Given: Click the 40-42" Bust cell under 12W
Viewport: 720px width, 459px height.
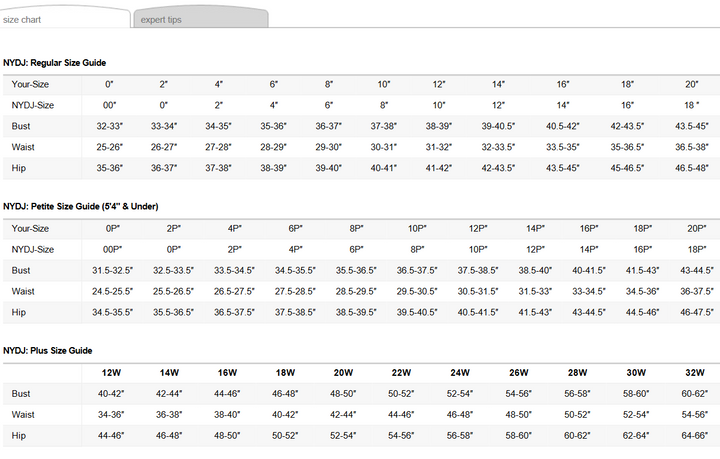Looking at the screenshot, I should pyautogui.click(x=111, y=394).
